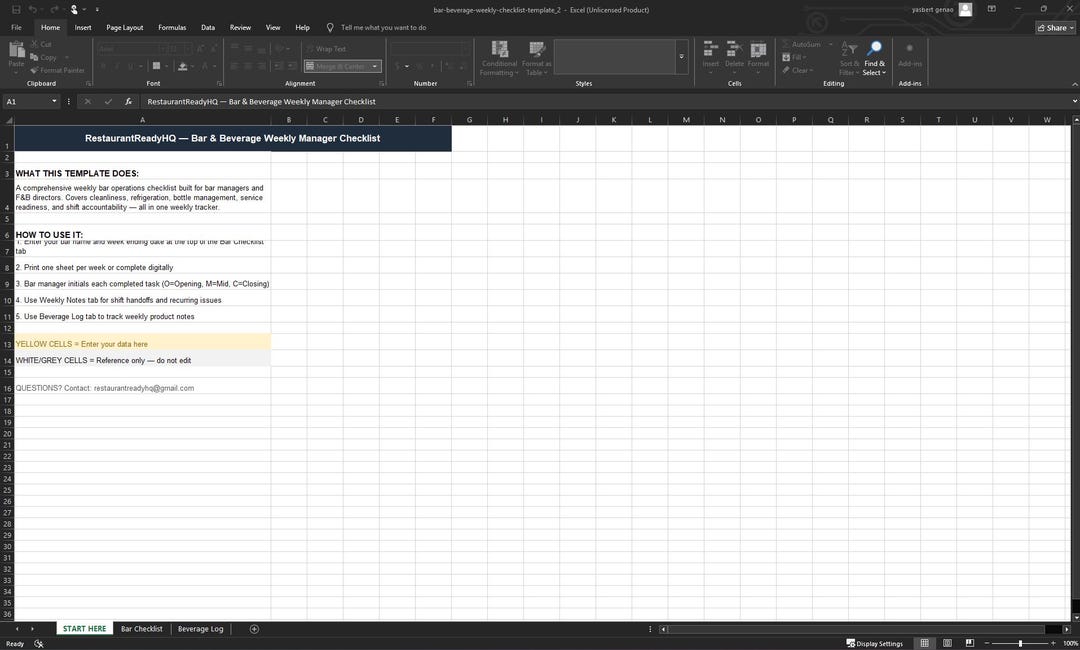
Task: Select the Format Painter brush
Action: click(x=57, y=70)
